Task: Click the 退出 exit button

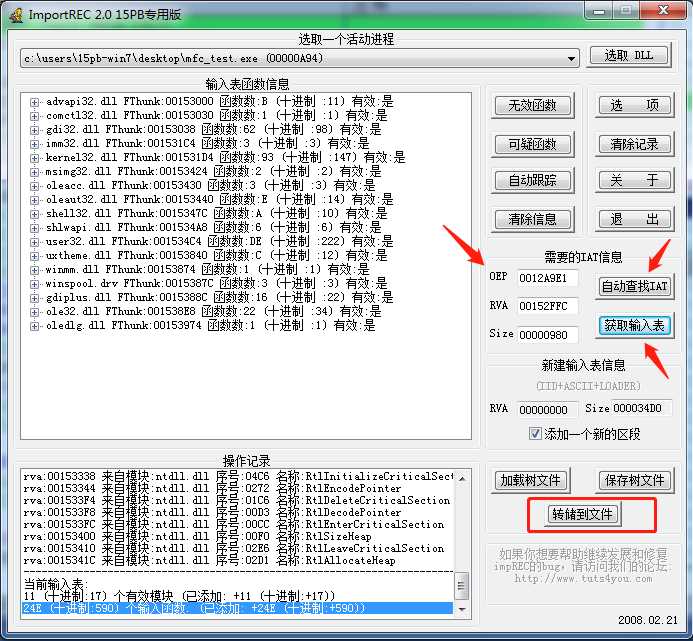Action: (635, 219)
